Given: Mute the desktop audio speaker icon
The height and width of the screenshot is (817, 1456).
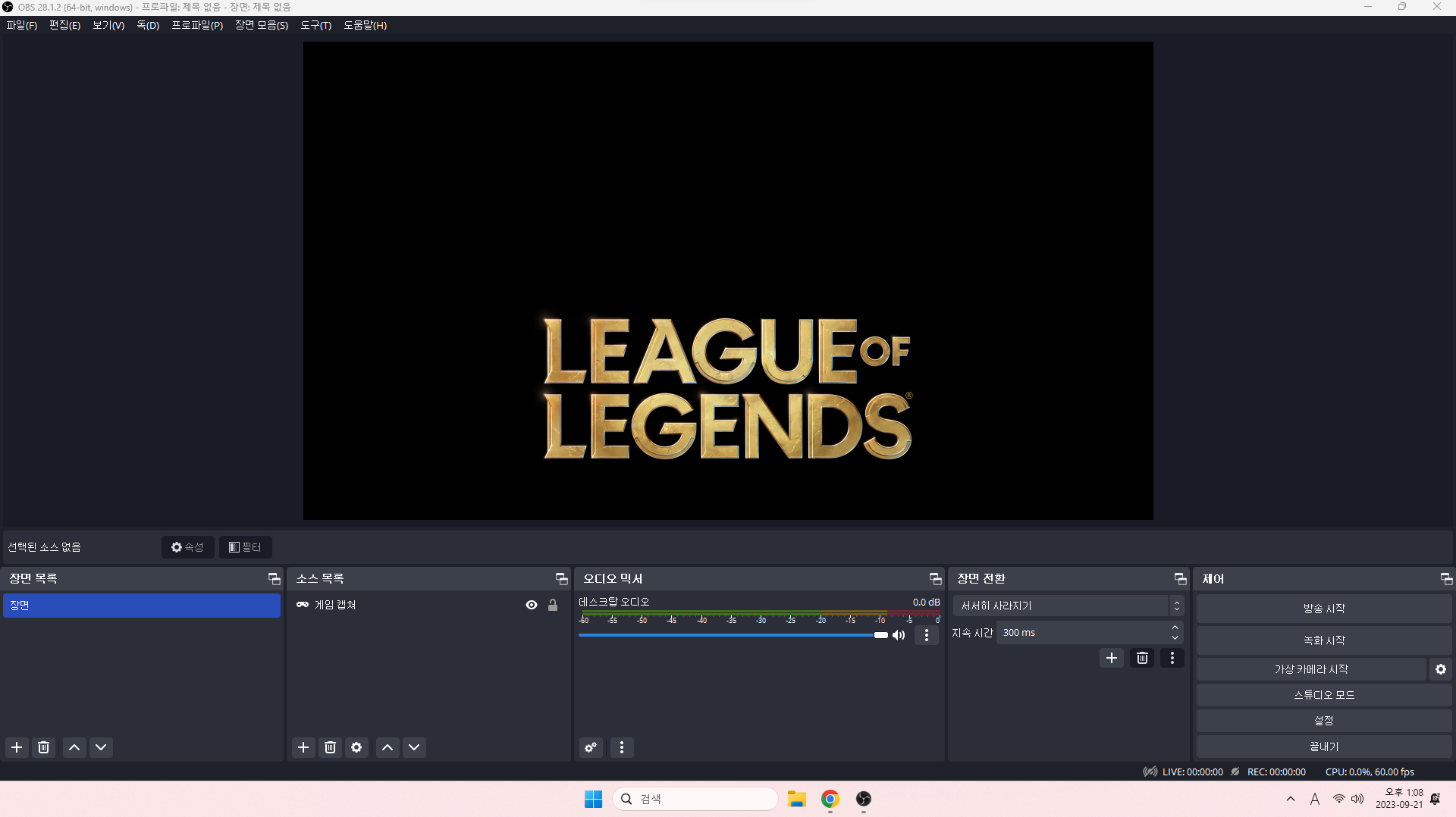Looking at the screenshot, I should pyautogui.click(x=899, y=635).
